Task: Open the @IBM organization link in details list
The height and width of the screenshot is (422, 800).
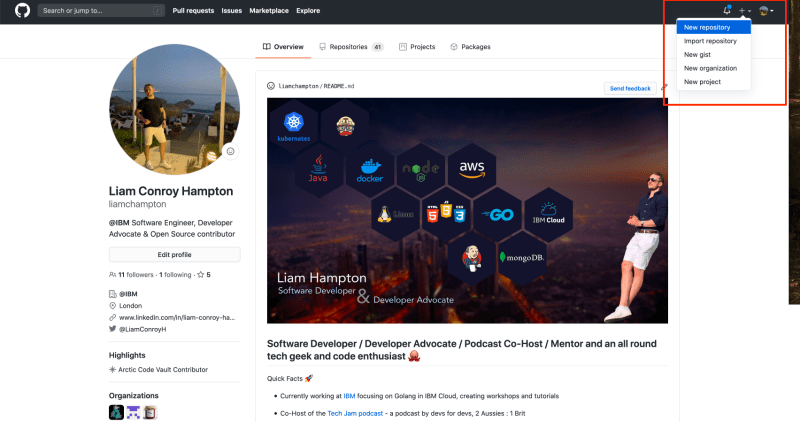Action: [128, 294]
